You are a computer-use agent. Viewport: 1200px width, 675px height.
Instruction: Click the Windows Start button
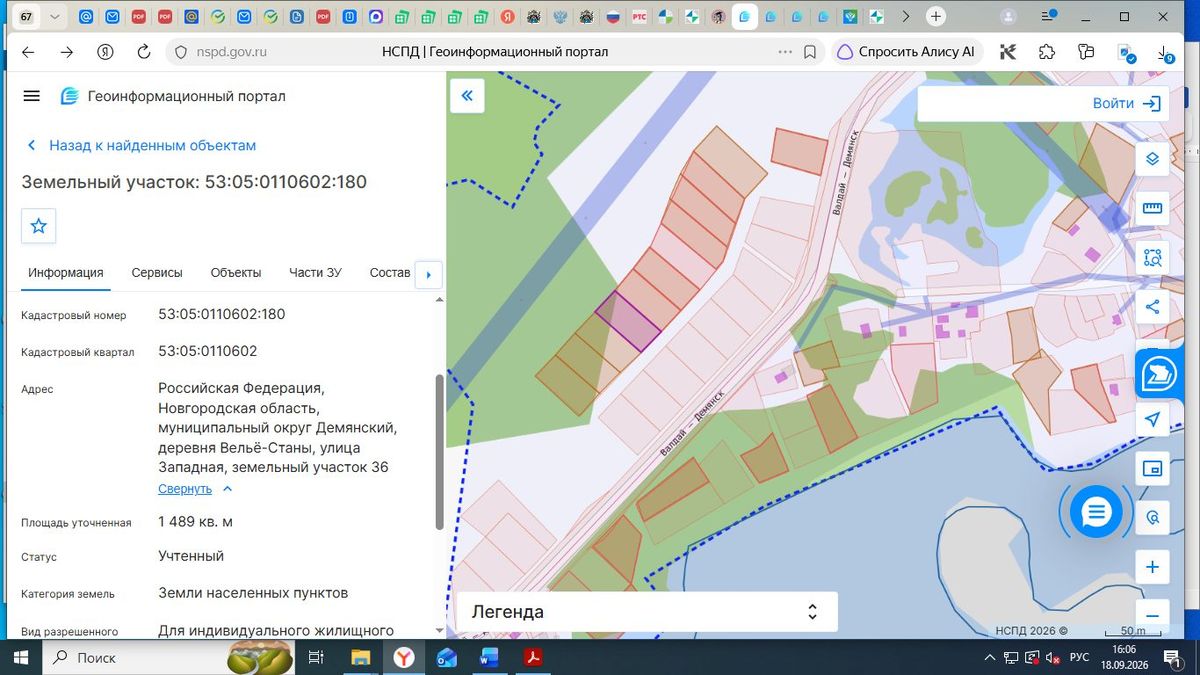tap(21, 657)
